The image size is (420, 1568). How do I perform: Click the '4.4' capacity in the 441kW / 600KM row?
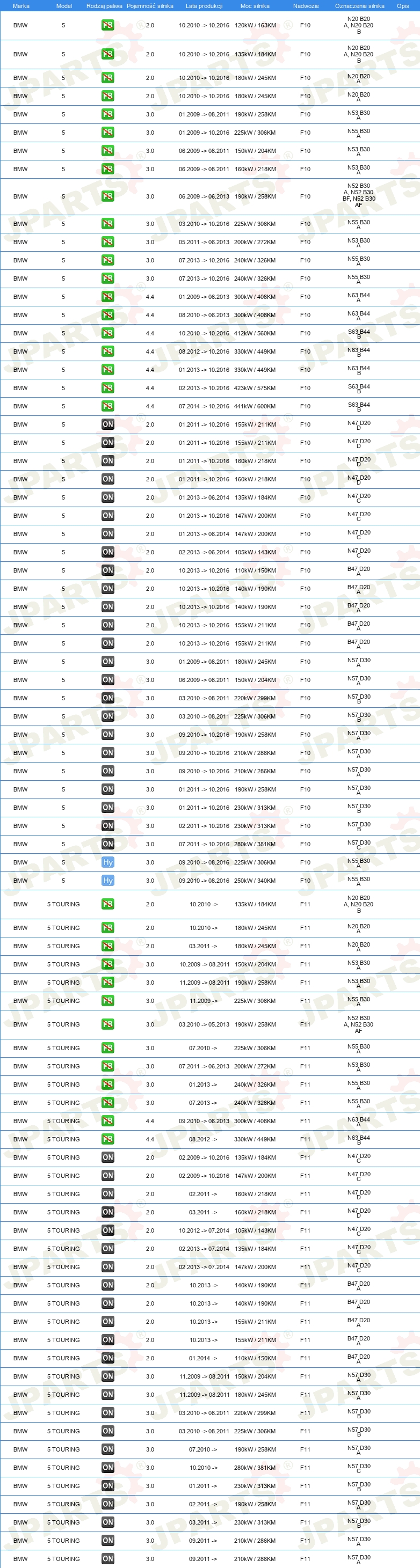click(150, 407)
